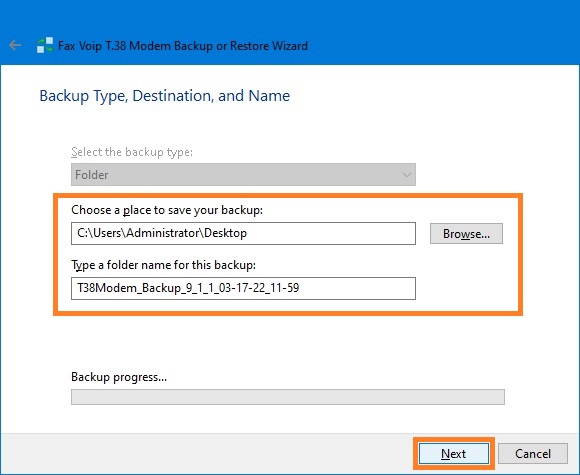The image size is (580, 475).
Task: Click empty blue title bar area
Action: point(444,33)
